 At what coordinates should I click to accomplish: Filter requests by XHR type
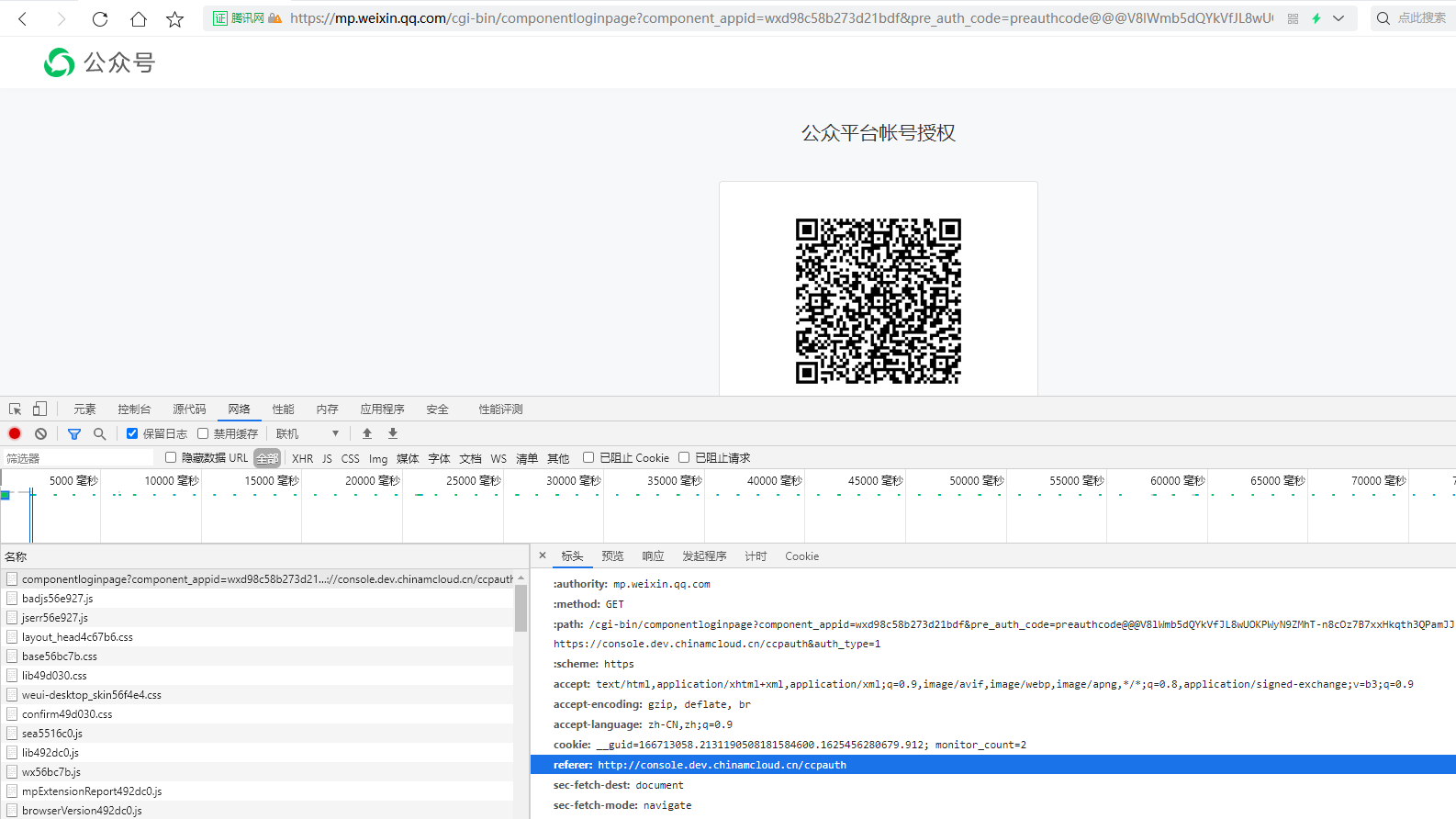coord(302,458)
